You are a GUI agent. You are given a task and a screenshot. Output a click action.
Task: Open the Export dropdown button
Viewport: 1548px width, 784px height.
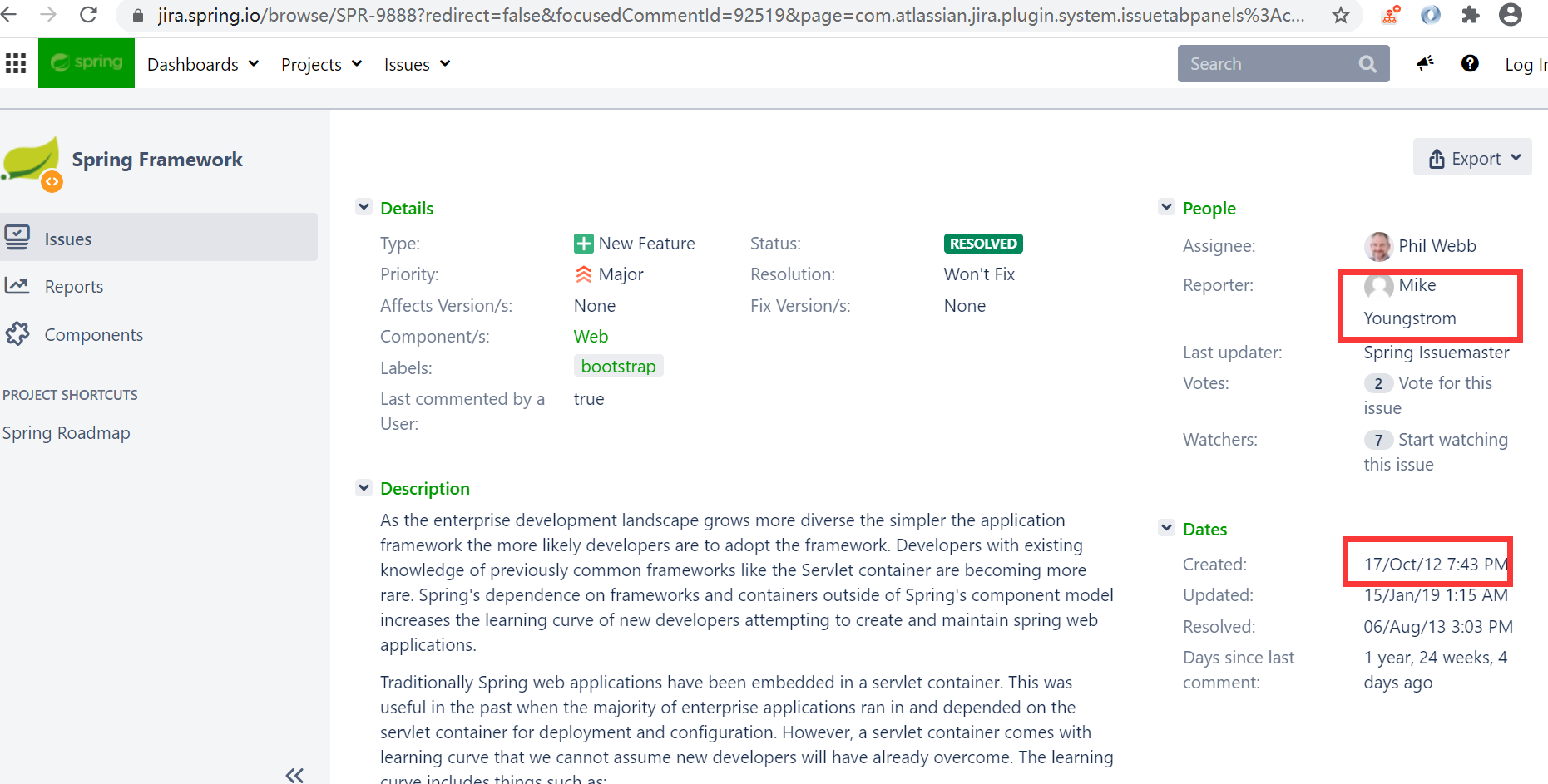tap(1472, 158)
